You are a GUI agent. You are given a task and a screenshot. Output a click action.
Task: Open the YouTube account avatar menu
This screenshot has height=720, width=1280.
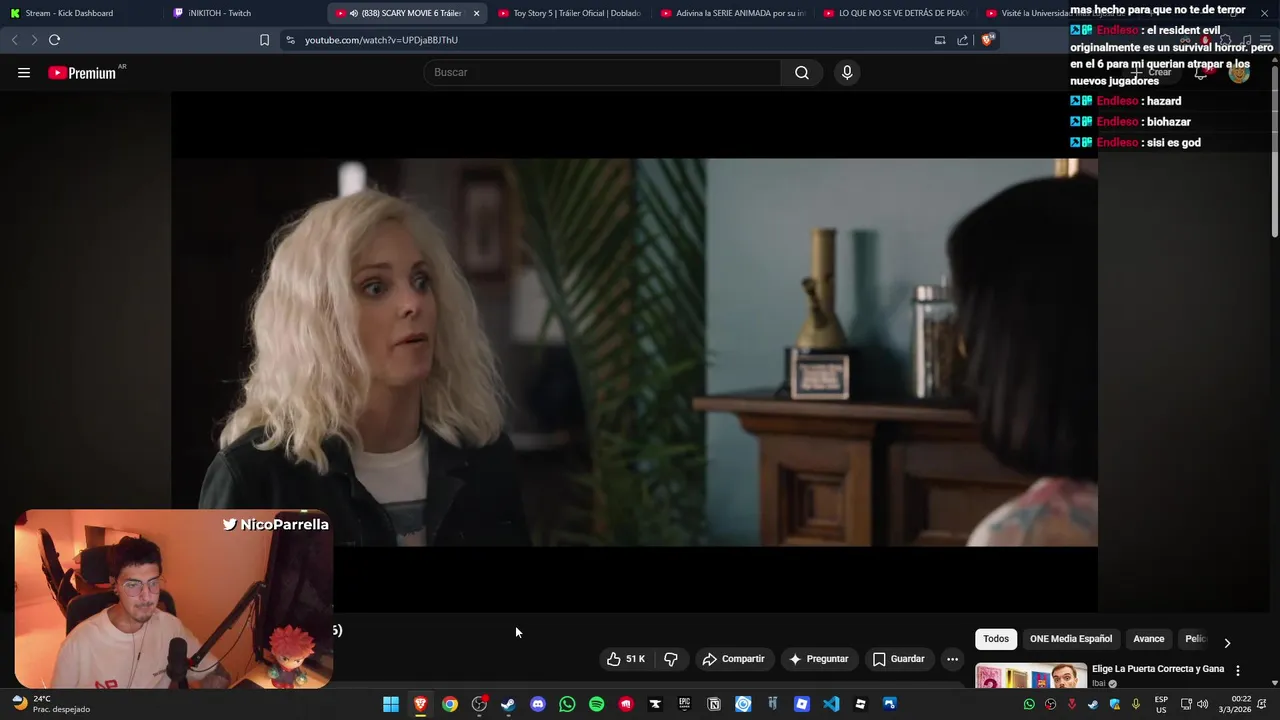(x=1239, y=72)
